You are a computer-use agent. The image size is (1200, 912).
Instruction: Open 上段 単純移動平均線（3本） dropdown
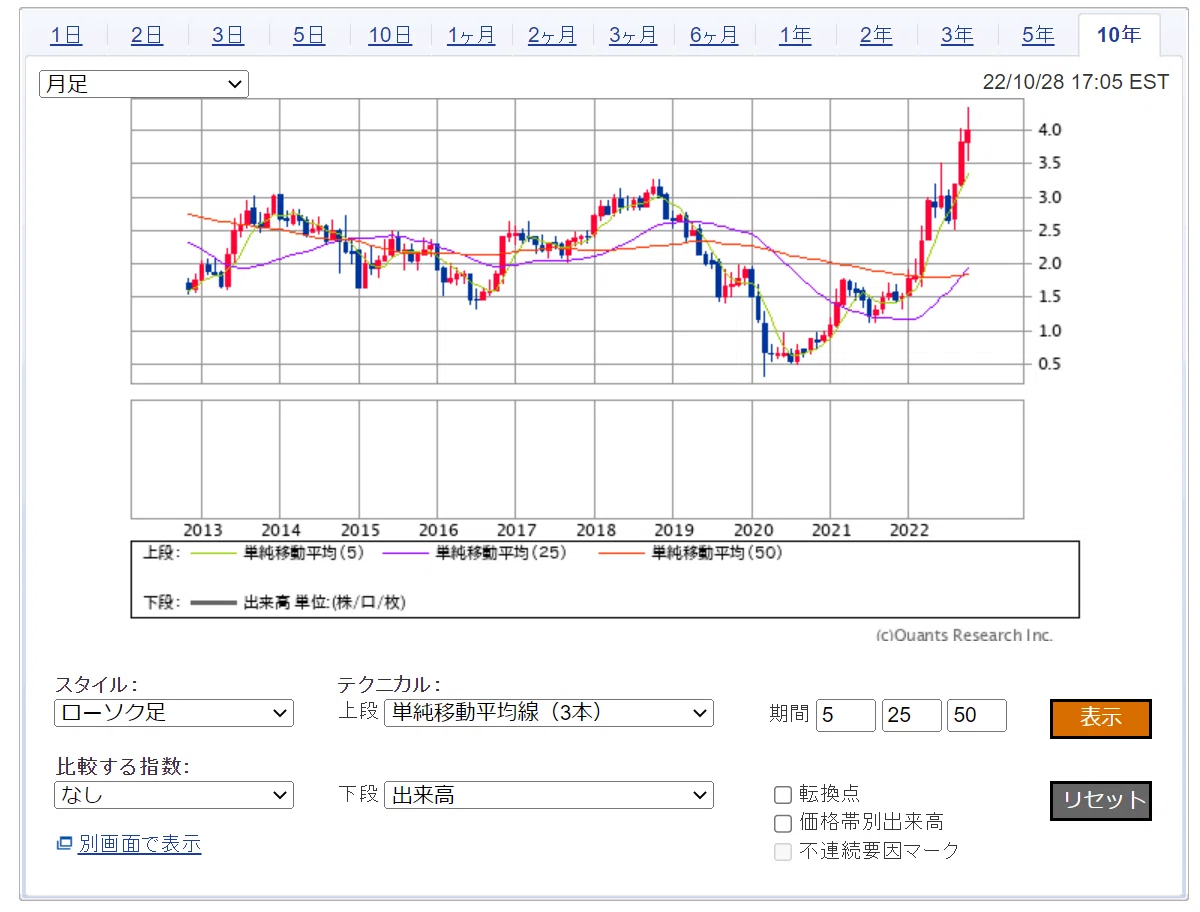click(x=549, y=713)
